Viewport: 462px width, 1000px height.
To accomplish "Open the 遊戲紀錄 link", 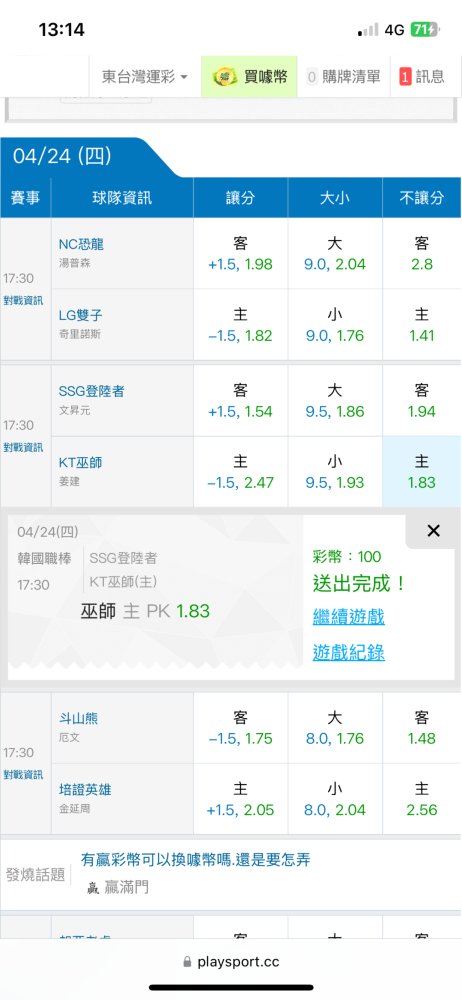I will point(348,652).
